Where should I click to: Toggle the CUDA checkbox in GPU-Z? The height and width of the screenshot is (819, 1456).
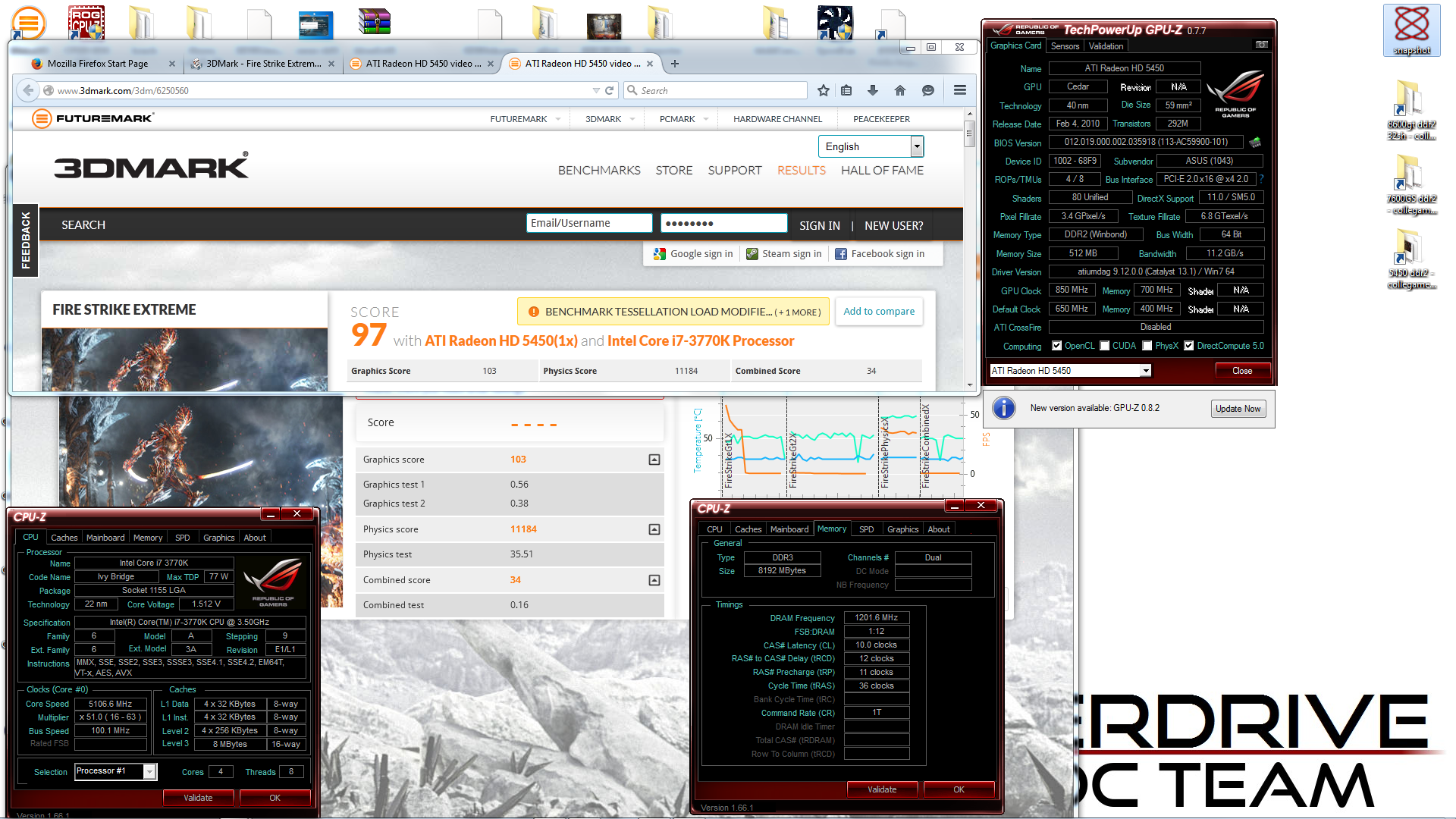tap(1105, 346)
